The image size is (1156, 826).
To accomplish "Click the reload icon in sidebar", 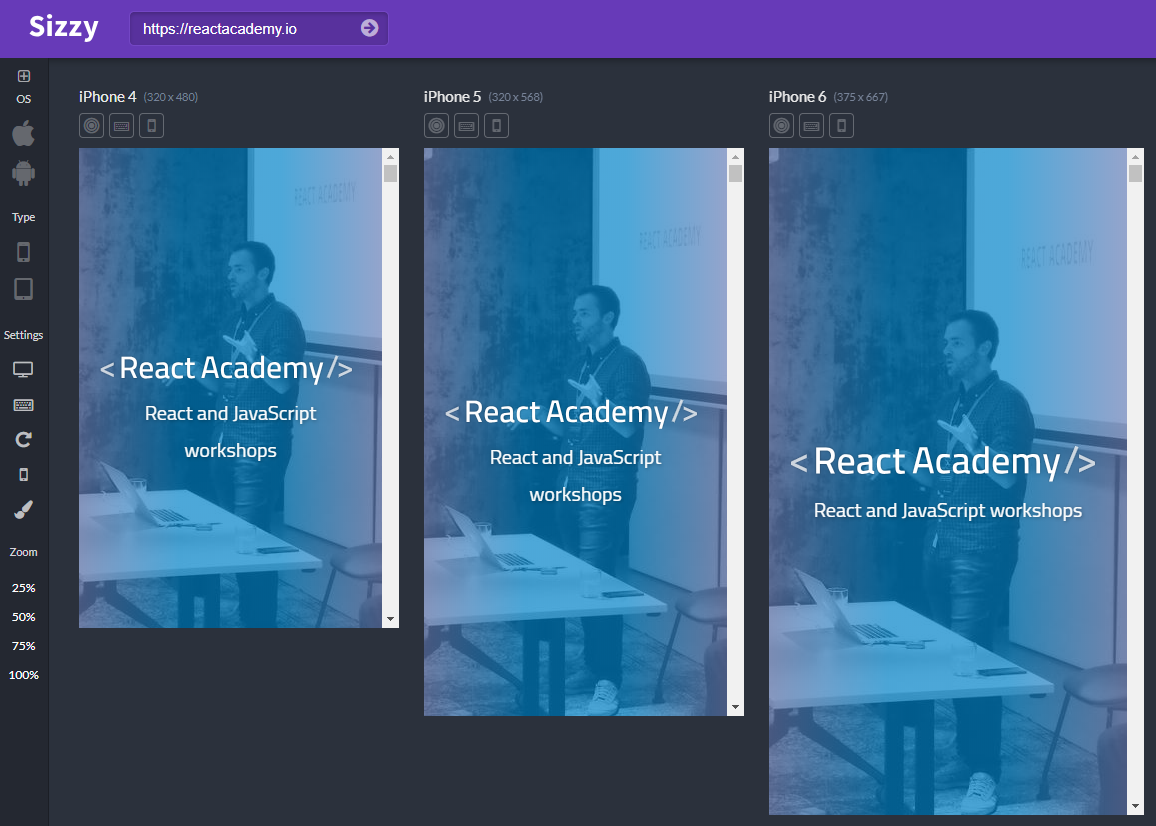I will [24, 440].
